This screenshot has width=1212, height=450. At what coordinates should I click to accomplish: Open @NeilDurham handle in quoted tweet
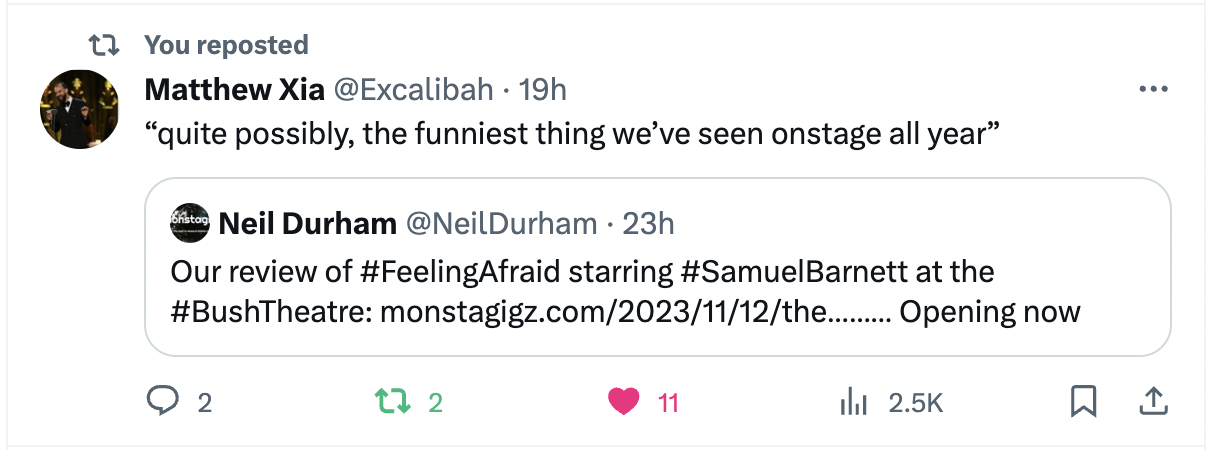point(500,224)
